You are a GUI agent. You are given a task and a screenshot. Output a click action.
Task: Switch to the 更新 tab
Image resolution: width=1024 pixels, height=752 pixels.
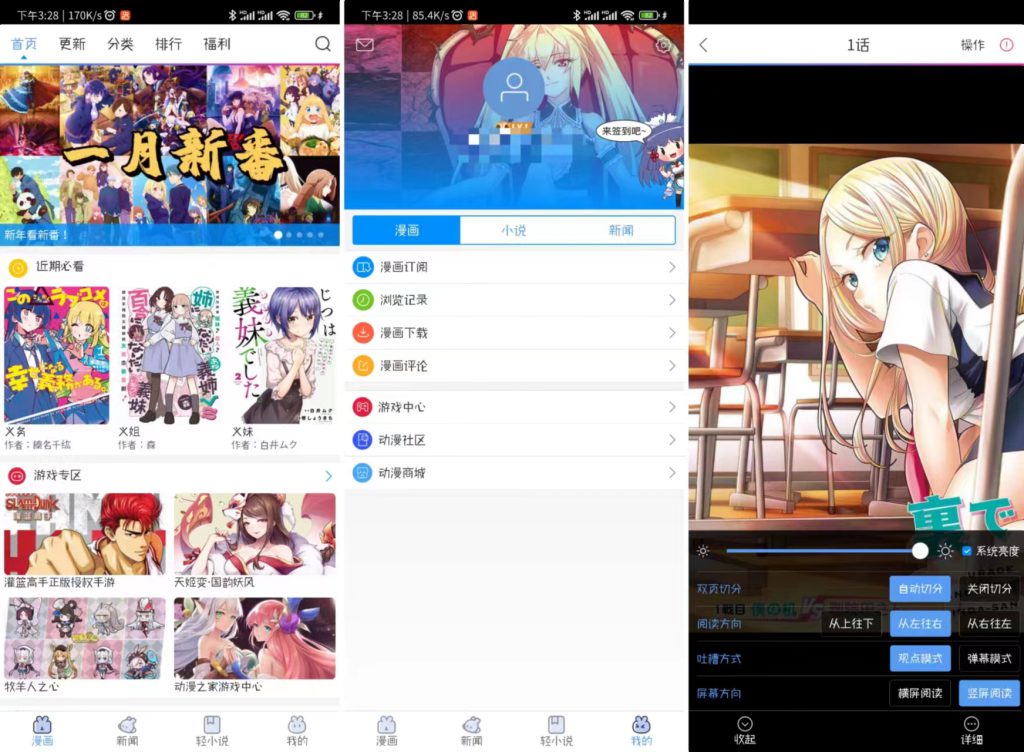point(72,44)
